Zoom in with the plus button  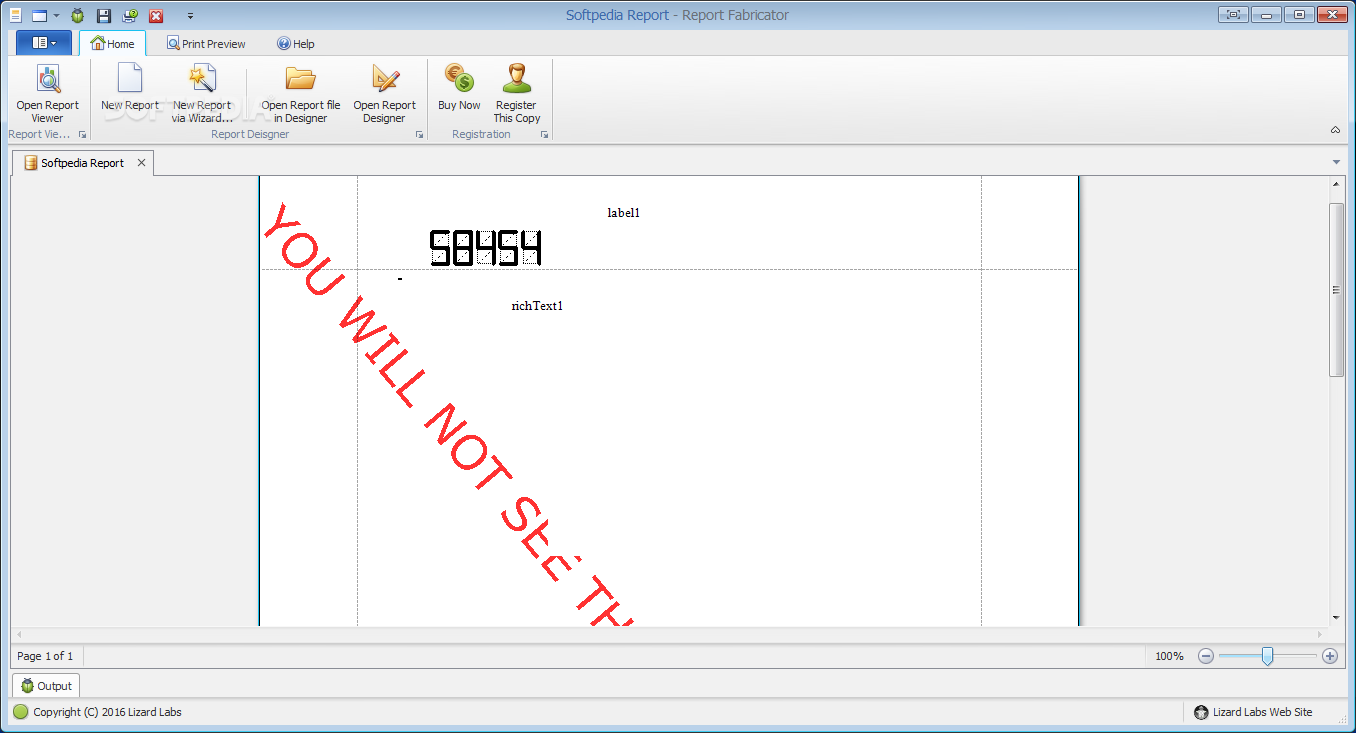click(x=1330, y=656)
